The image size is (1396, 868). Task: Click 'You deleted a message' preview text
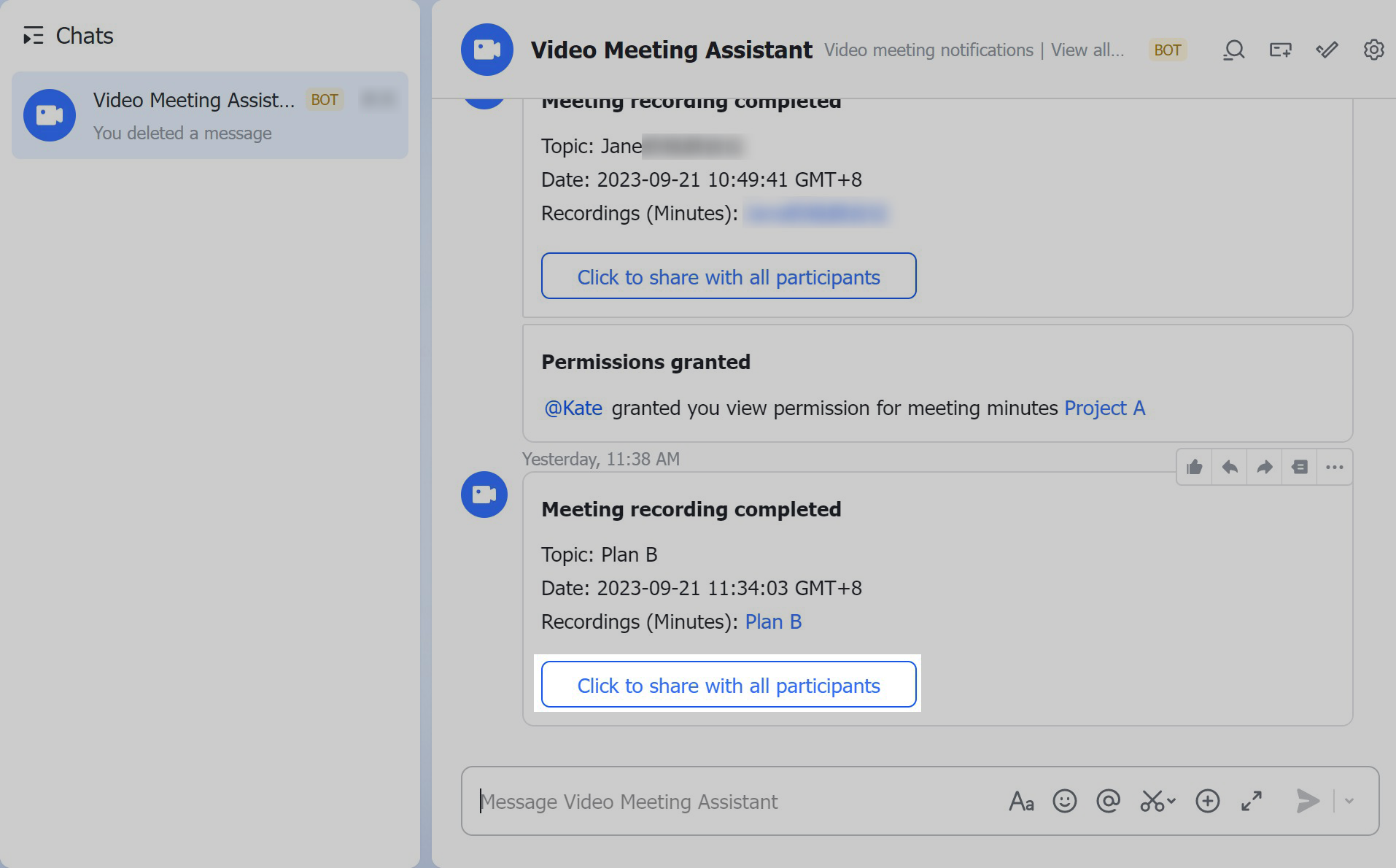pyautogui.click(x=182, y=133)
